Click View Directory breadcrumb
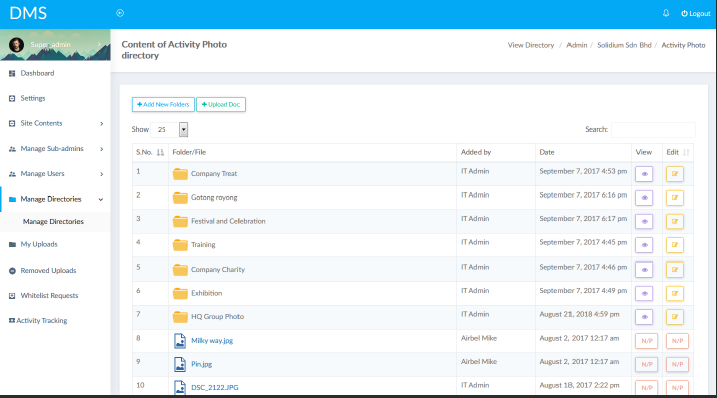Image resolution: width=717 pixels, height=398 pixels. [530, 45]
